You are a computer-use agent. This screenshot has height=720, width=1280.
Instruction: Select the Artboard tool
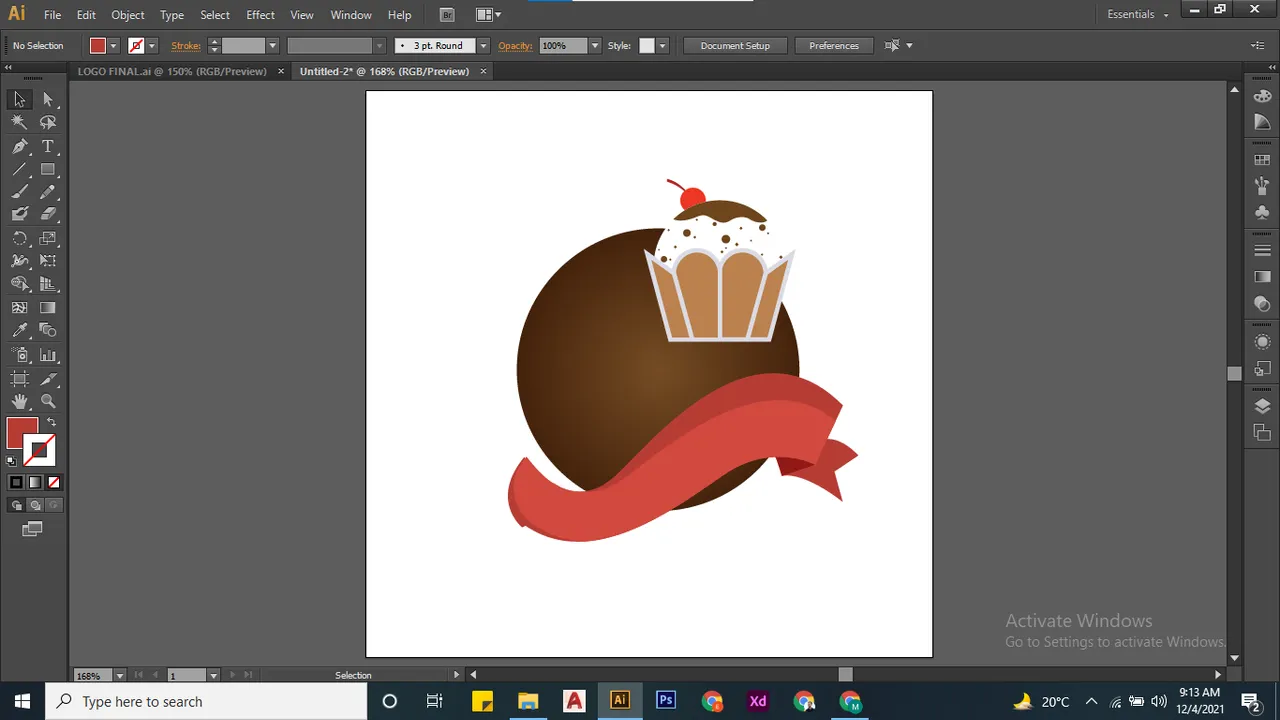point(19,379)
